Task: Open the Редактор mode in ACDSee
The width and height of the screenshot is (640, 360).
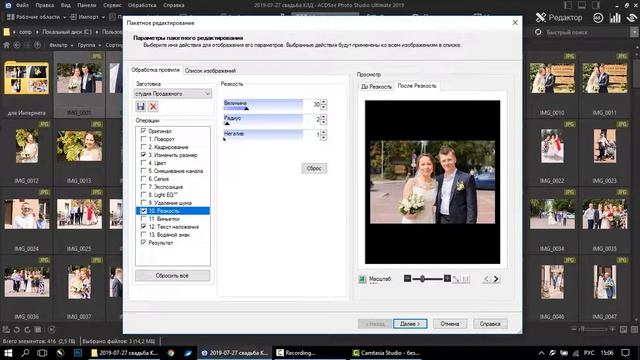Action: coord(559,18)
